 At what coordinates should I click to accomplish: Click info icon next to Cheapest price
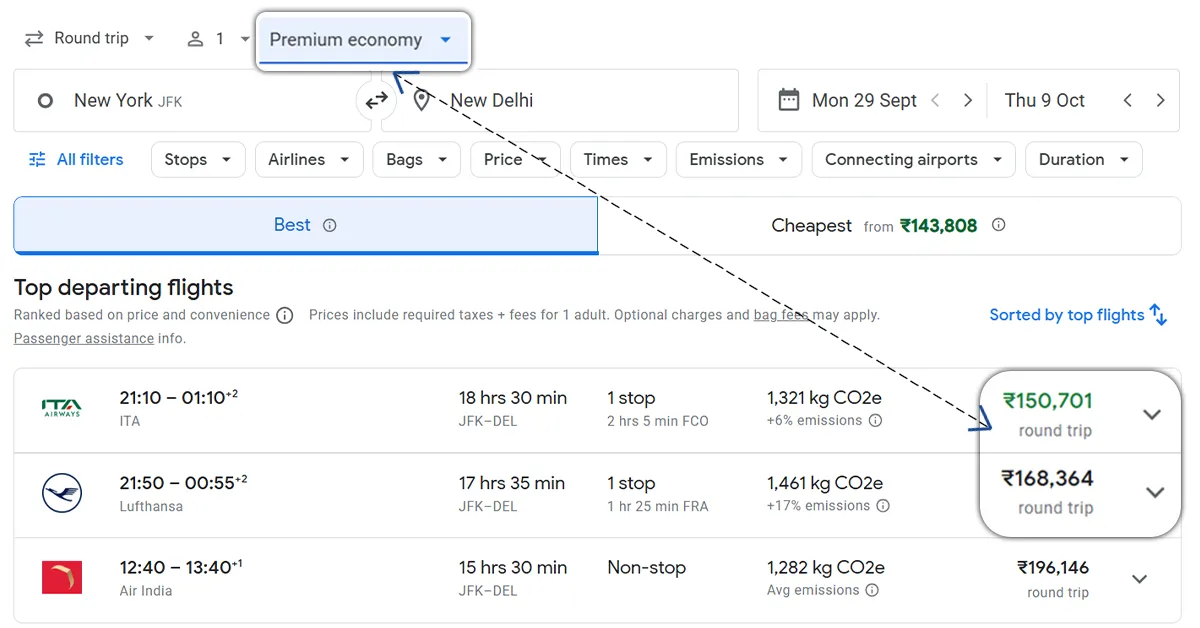click(x=998, y=225)
